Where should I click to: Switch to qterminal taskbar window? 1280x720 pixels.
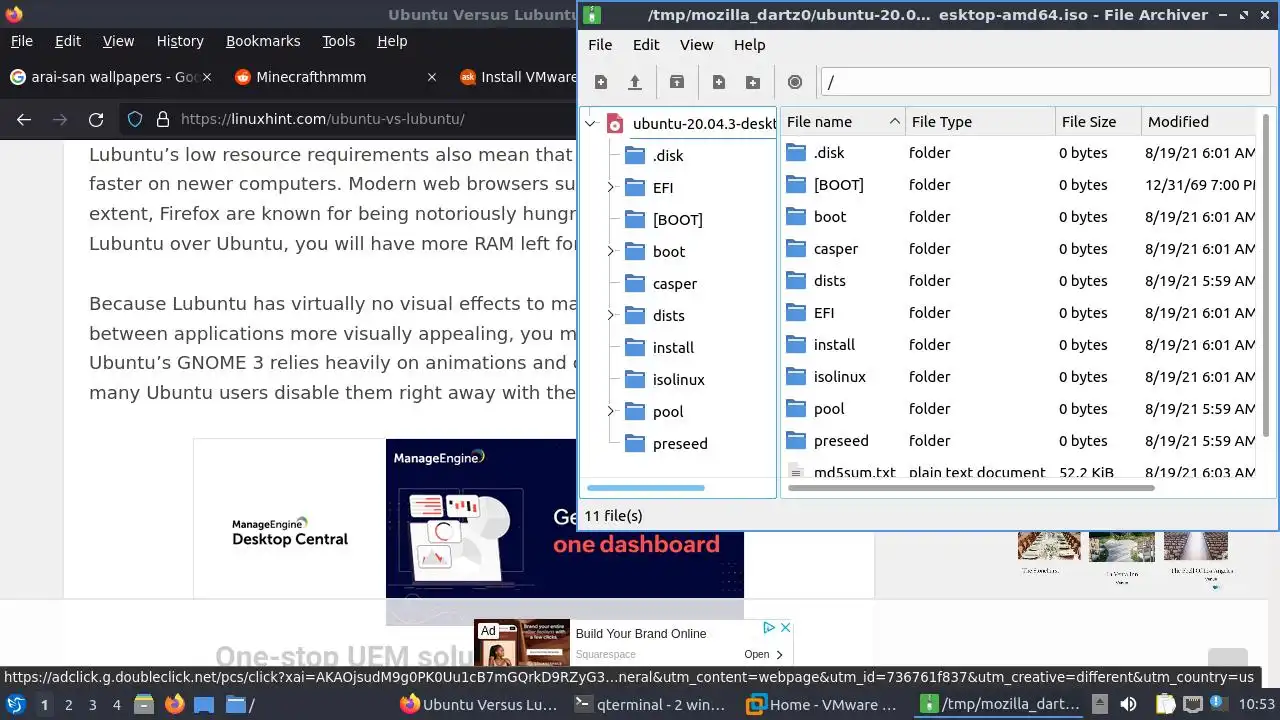[650, 705]
